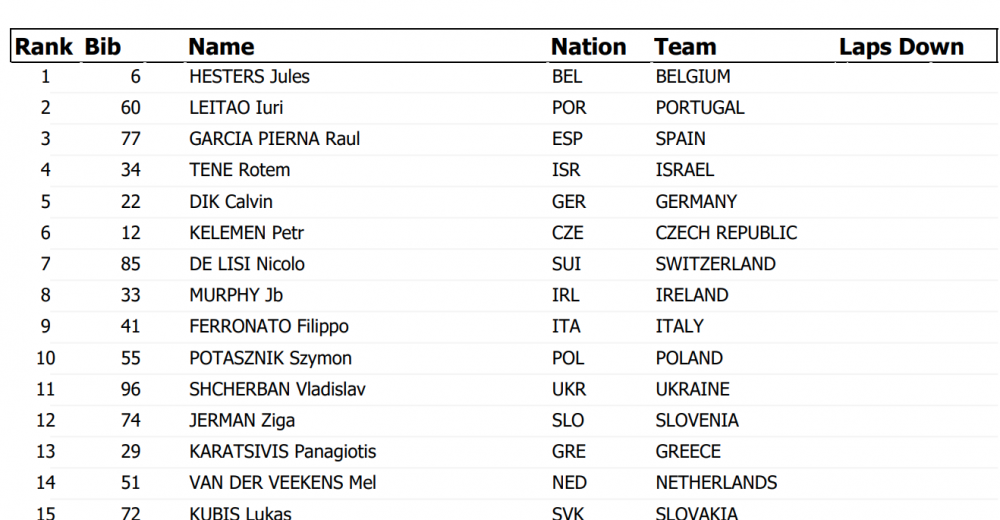Click on GARCIA PIERNA Raul
This screenshot has width=1000, height=520.
pos(275,138)
